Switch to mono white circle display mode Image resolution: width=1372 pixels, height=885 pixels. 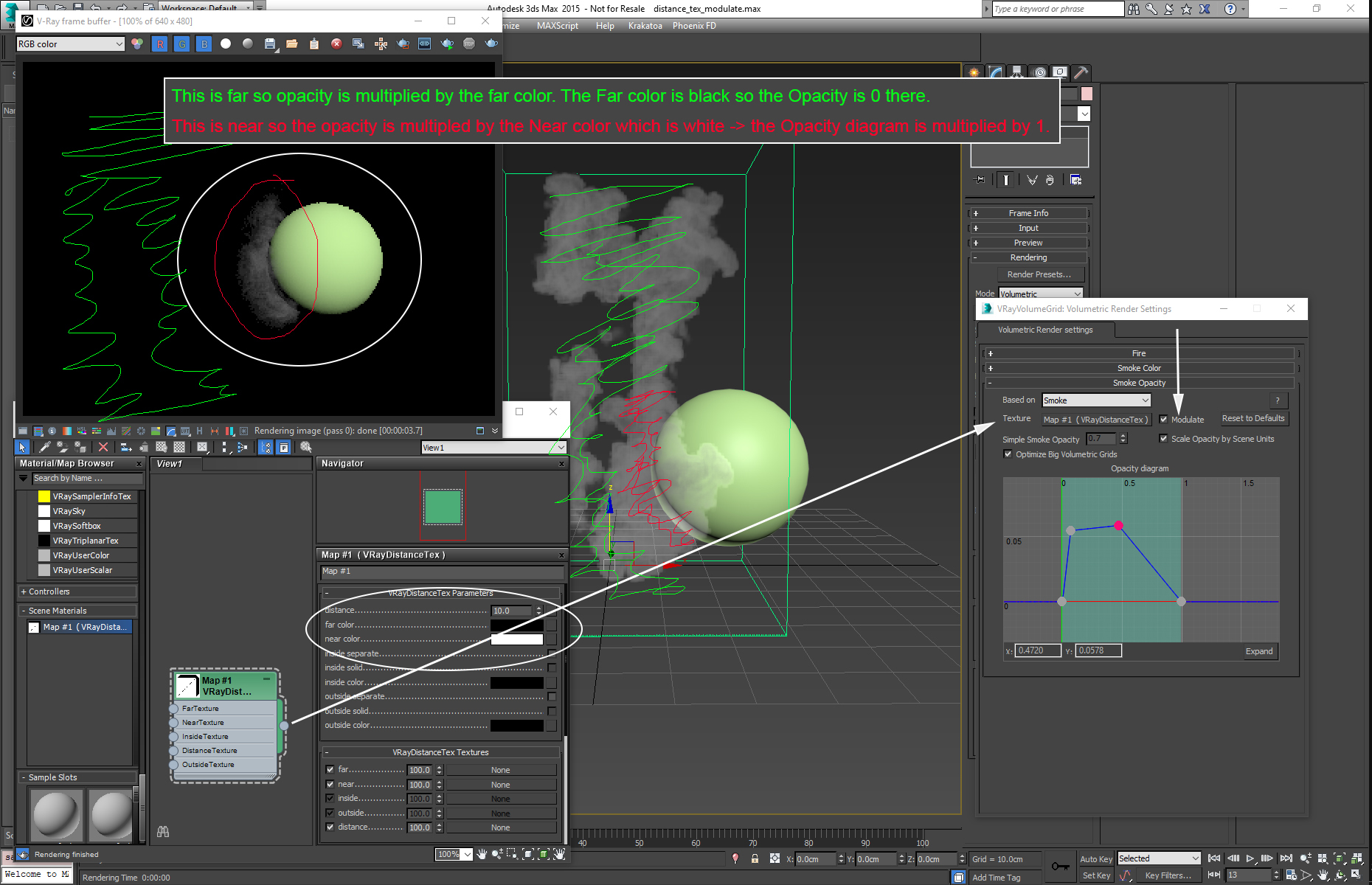click(x=226, y=44)
